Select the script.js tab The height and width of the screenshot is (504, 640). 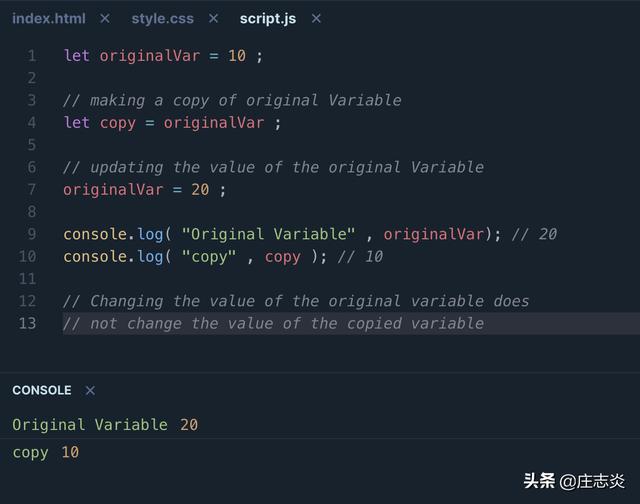click(267, 19)
